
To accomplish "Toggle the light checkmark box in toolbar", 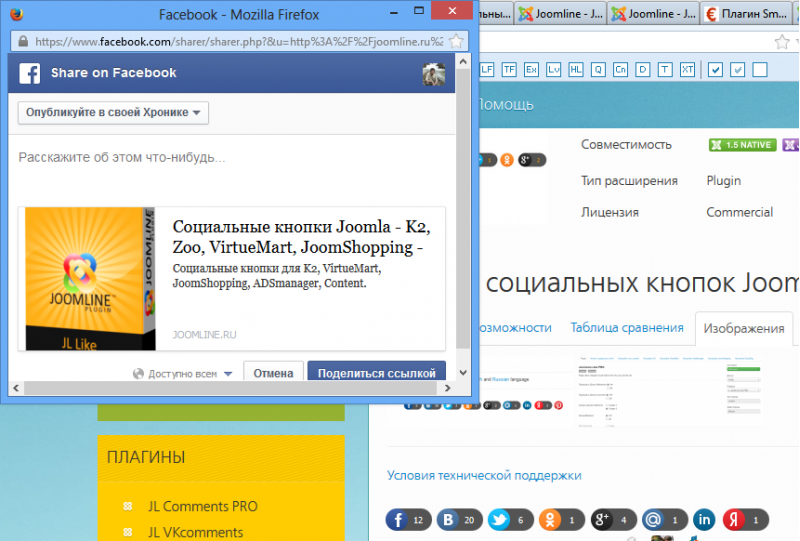I will [x=738, y=70].
